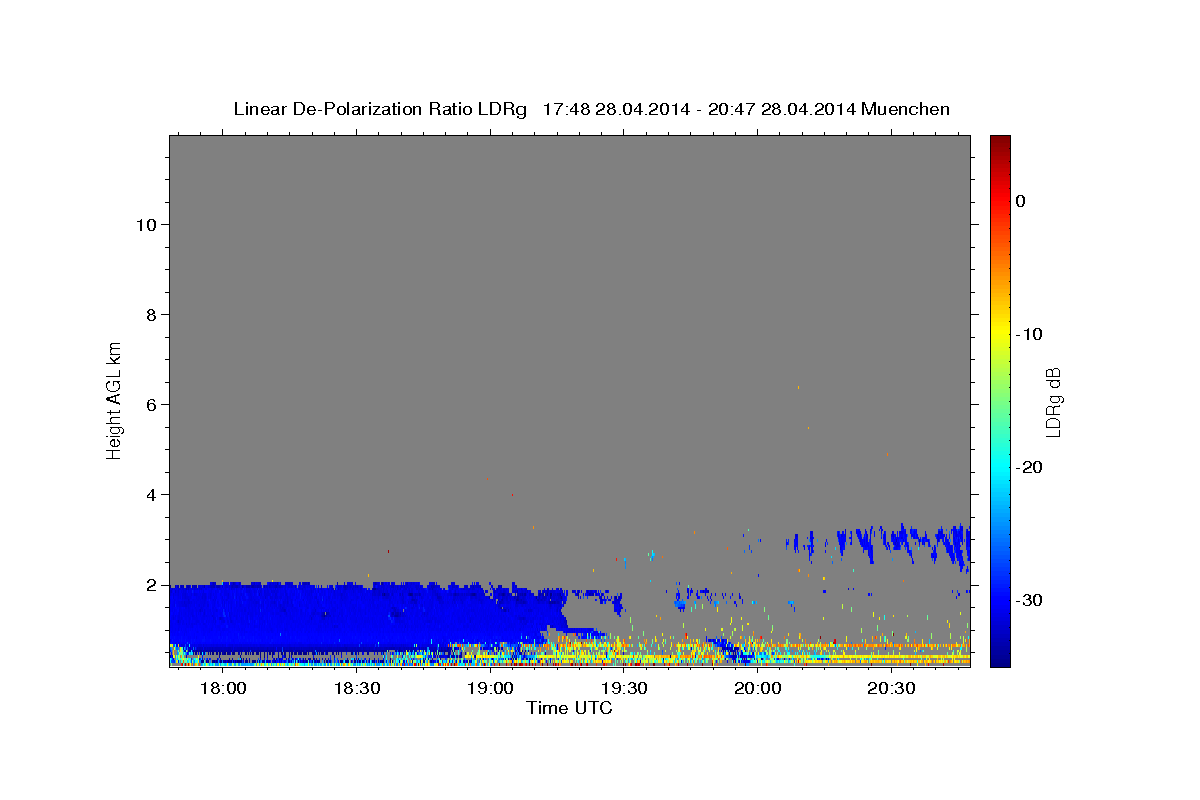This screenshot has width=1200, height=800.
Task: Click the dark blue bottom of the colorbar
Action: point(1000,657)
